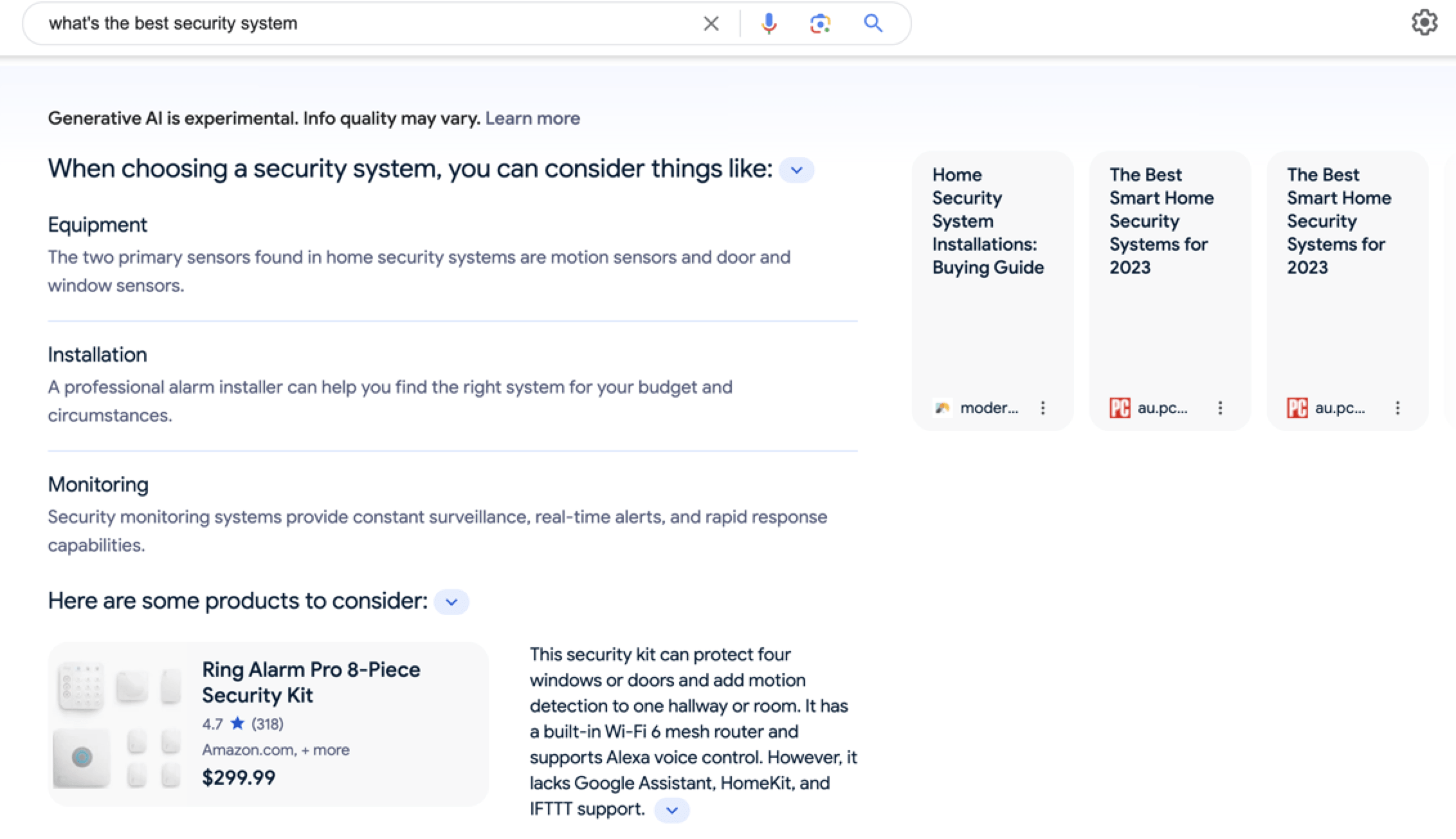The height and width of the screenshot is (839, 1456).
Task: Click the (318) review count
Action: tap(268, 724)
